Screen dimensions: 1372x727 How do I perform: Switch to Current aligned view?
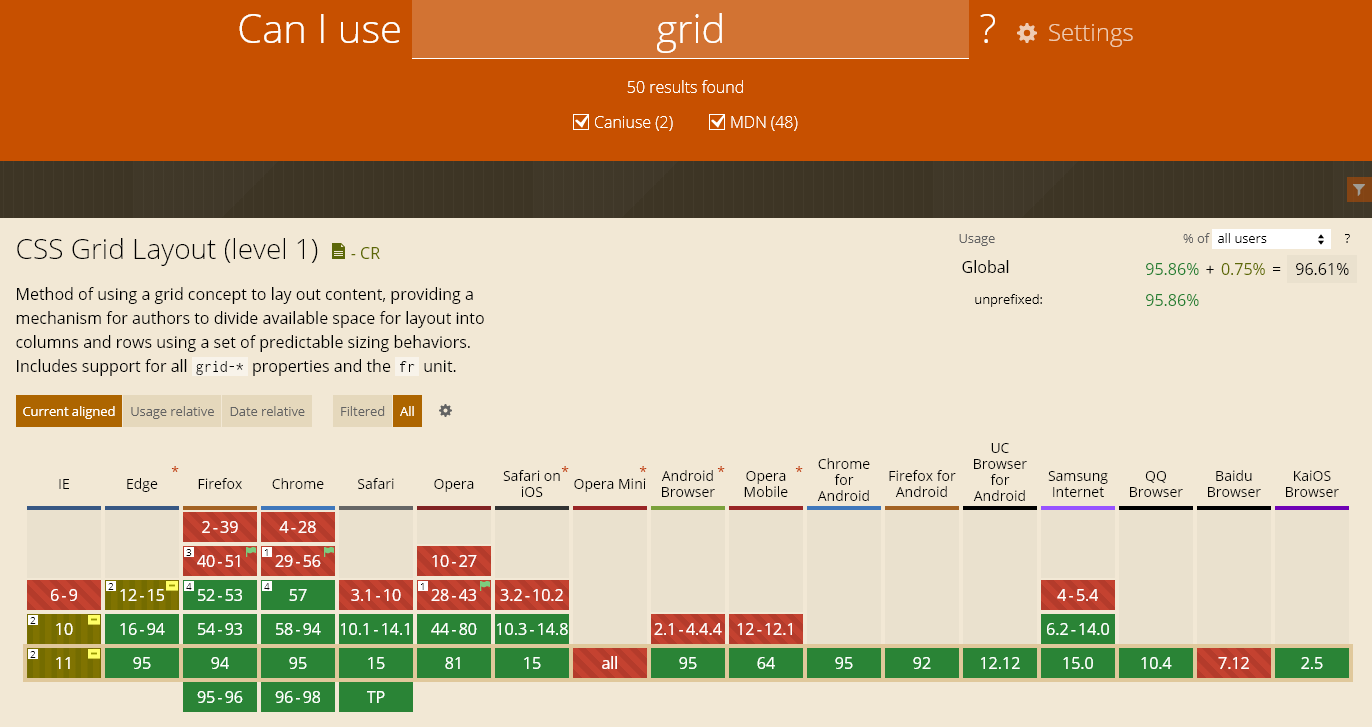pyautogui.click(x=69, y=411)
